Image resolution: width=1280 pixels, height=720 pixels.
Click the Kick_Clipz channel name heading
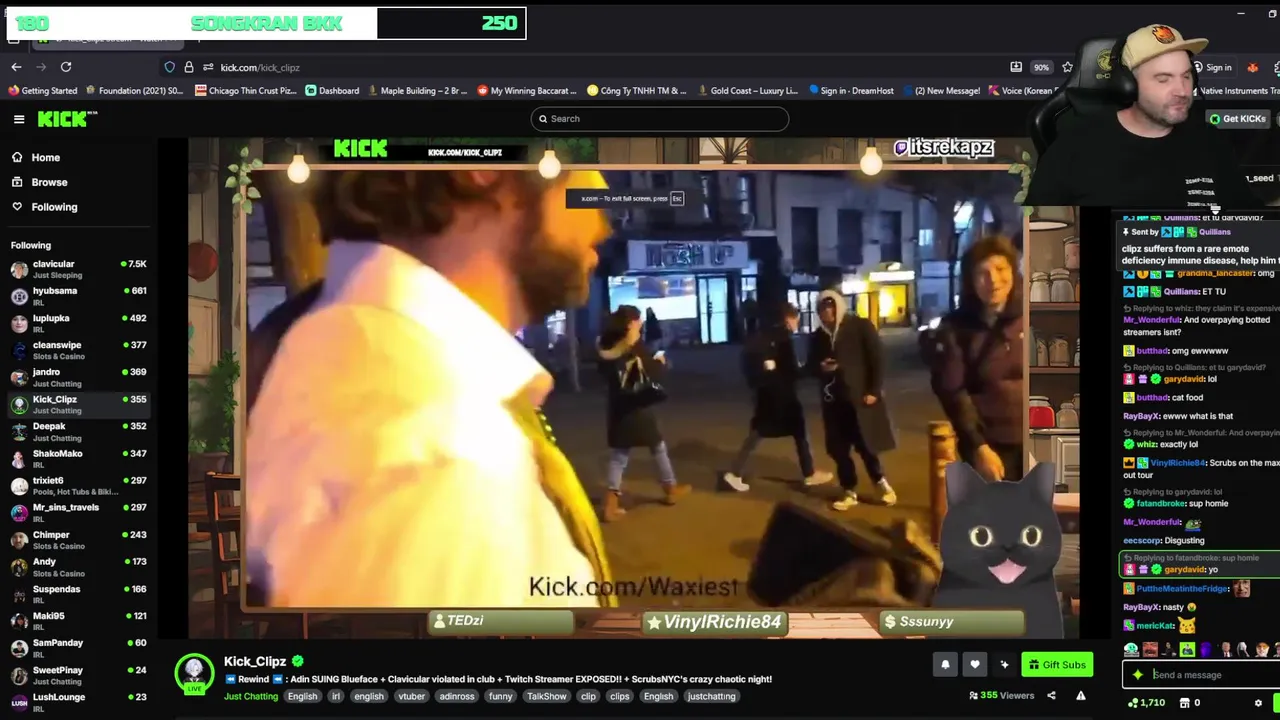[x=255, y=661]
